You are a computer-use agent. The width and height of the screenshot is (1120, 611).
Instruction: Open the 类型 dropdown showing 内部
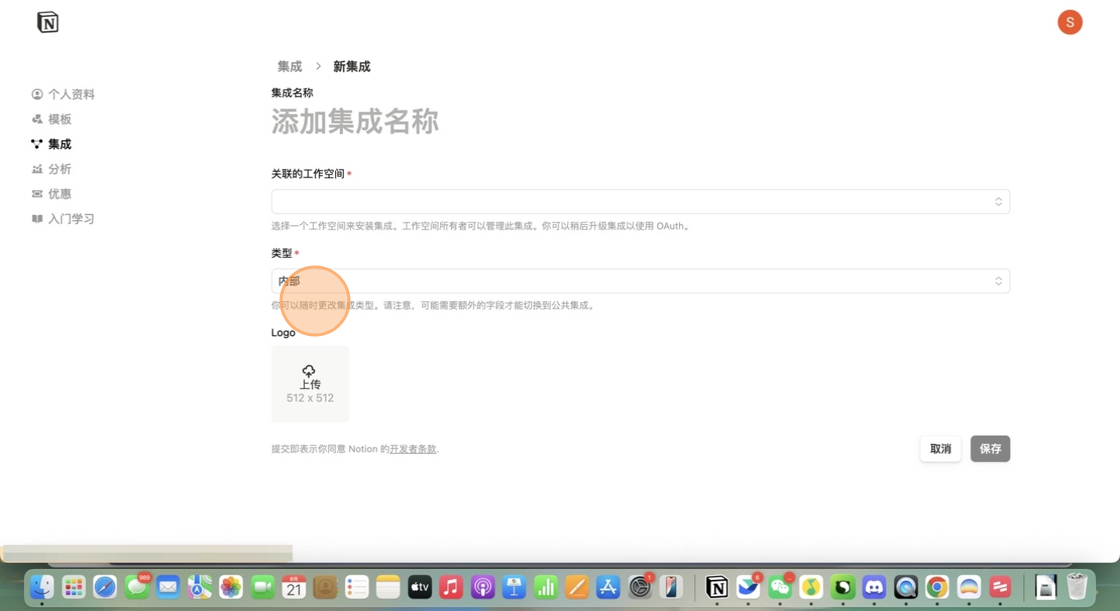click(x=640, y=281)
